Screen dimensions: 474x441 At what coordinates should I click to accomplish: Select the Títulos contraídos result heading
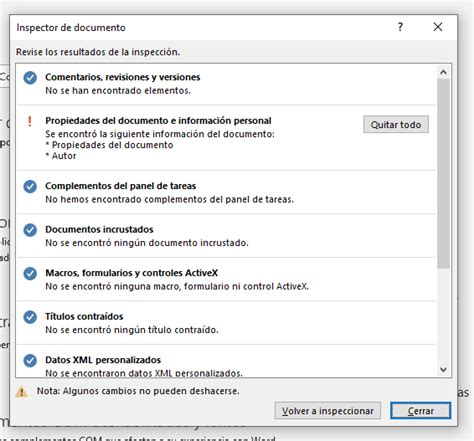pos(84,316)
